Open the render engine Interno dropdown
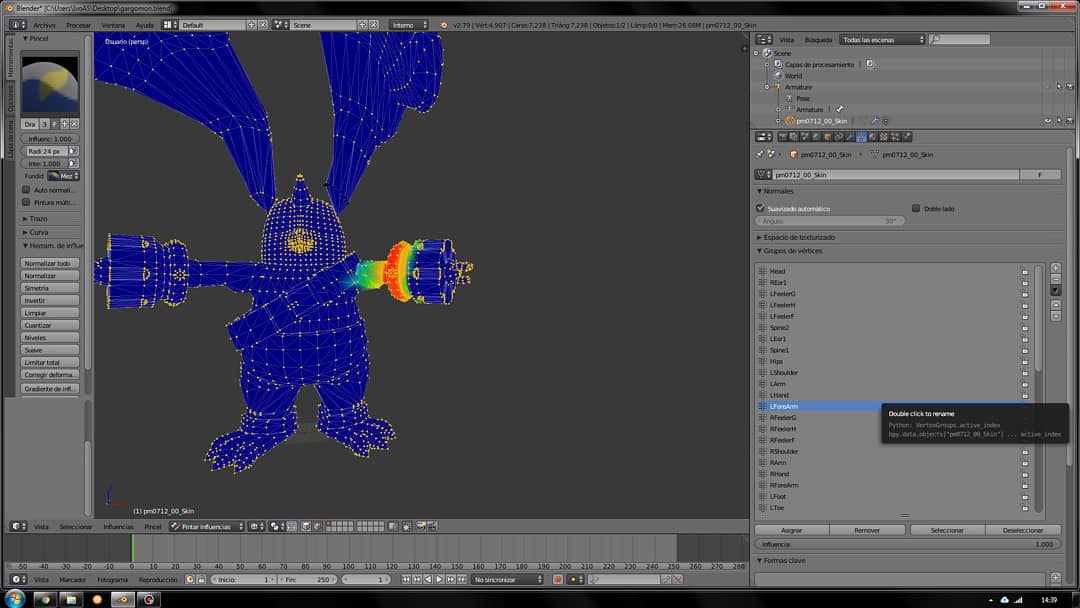 click(409, 25)
